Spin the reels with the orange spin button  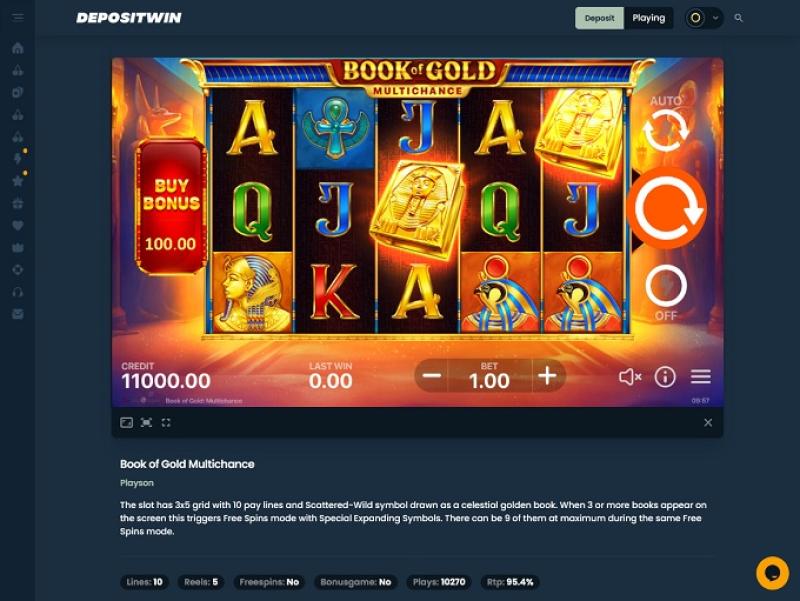[667, 208]
